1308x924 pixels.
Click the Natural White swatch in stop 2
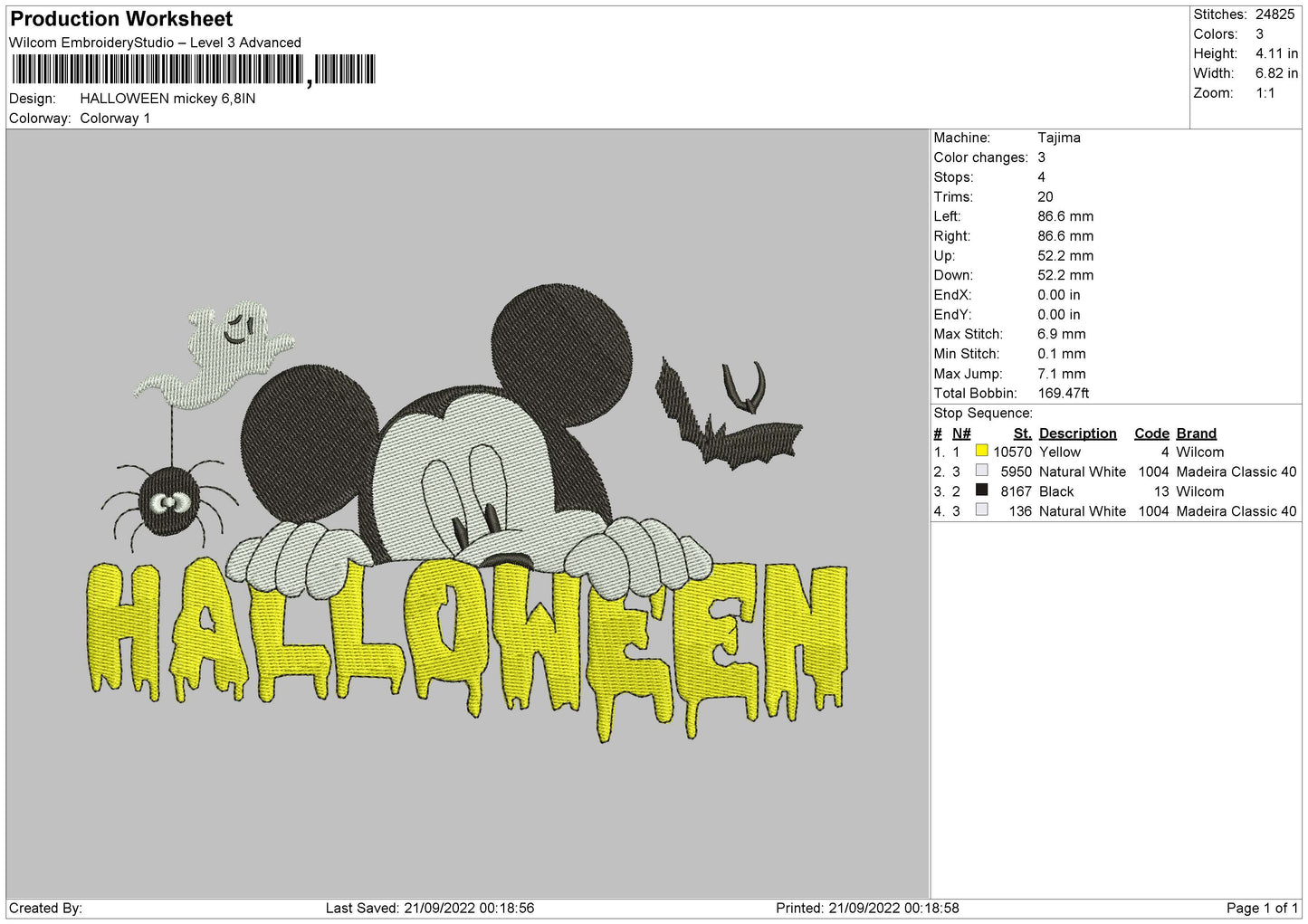[981, 471]
